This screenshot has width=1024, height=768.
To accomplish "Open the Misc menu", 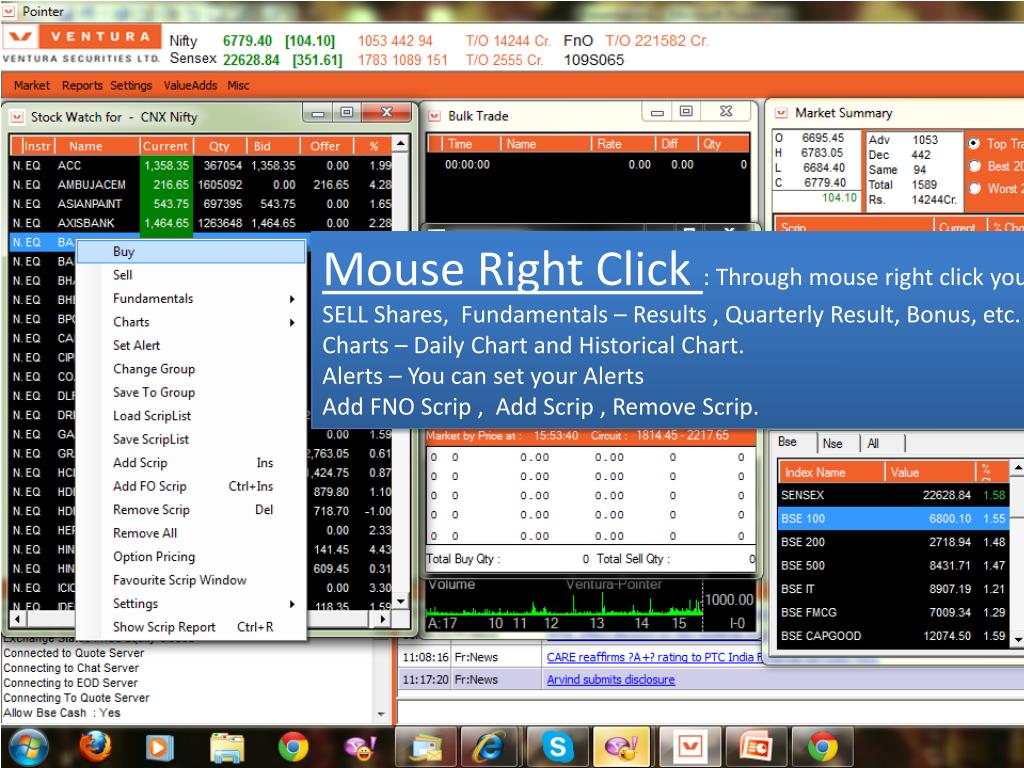I will [238, 86].
